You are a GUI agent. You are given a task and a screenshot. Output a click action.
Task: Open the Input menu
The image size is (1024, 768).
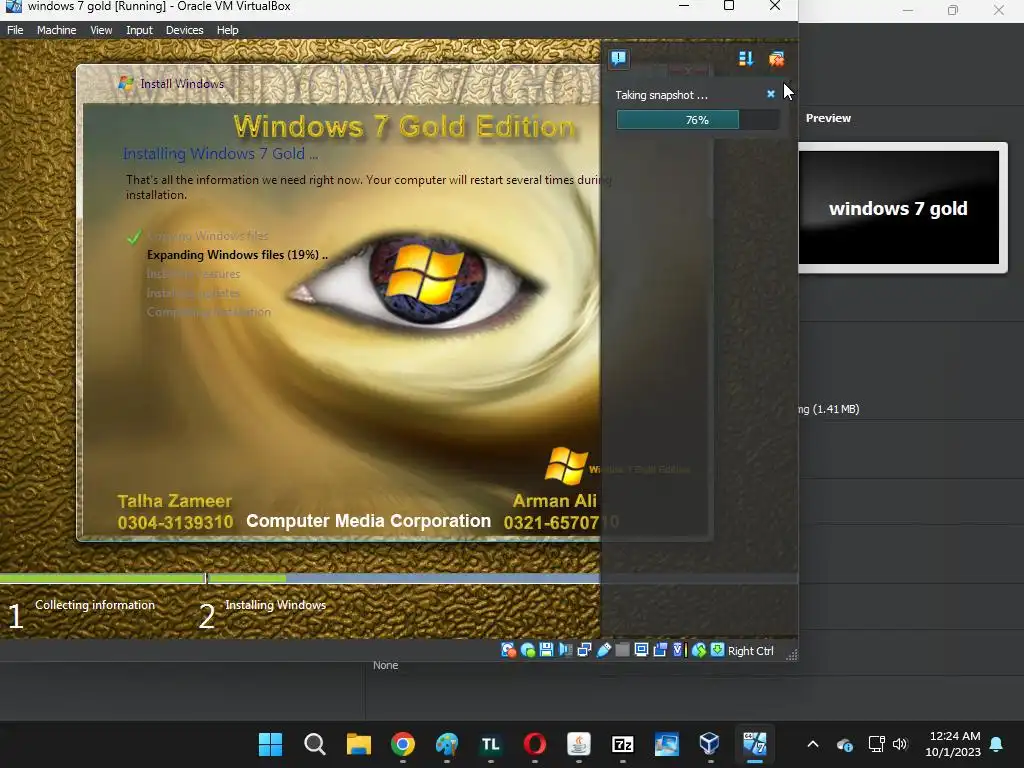point(139,30)
